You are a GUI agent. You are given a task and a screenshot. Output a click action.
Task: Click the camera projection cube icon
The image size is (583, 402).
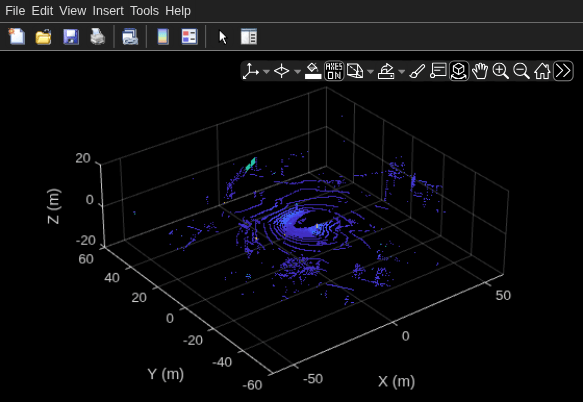click(355, 71)
